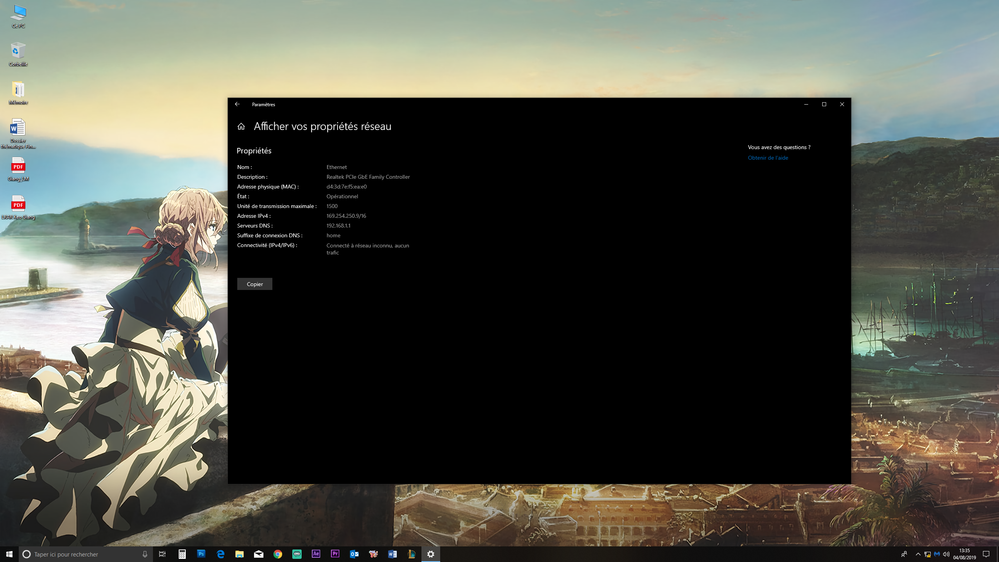The image size is (999, 562).
Task: Click the home icon beside the page title
Action: [x=241, y=127]
